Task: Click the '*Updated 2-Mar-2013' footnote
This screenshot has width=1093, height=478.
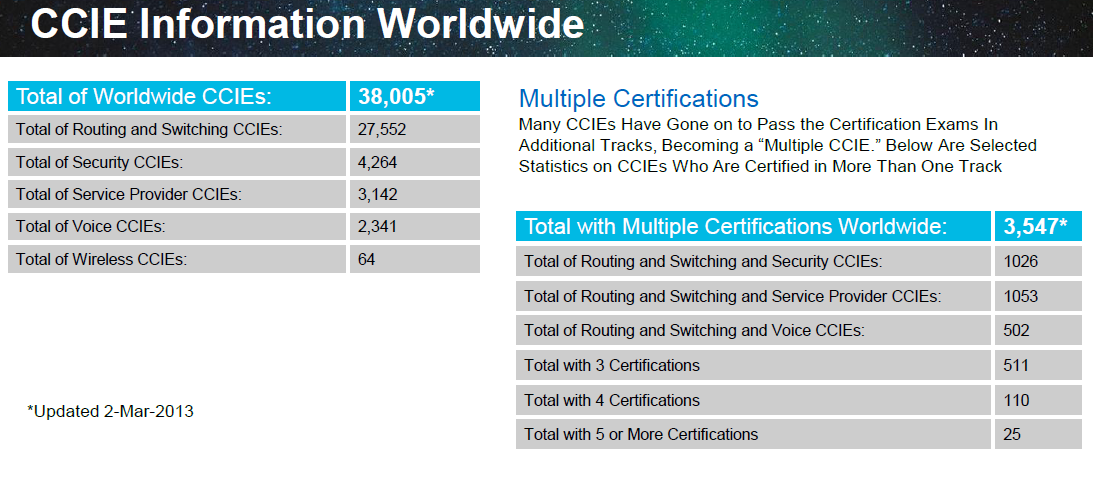Action: click(110, 411)
